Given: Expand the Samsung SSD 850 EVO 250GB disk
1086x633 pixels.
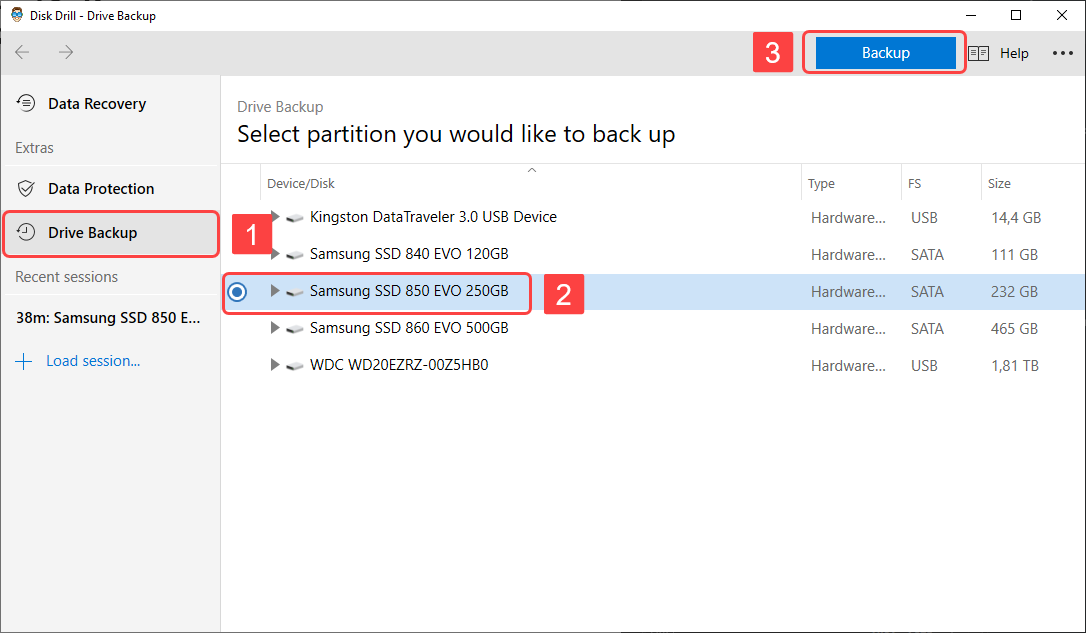Looking at the screenshot, I should pyautogui.click(x=275, y=291).
